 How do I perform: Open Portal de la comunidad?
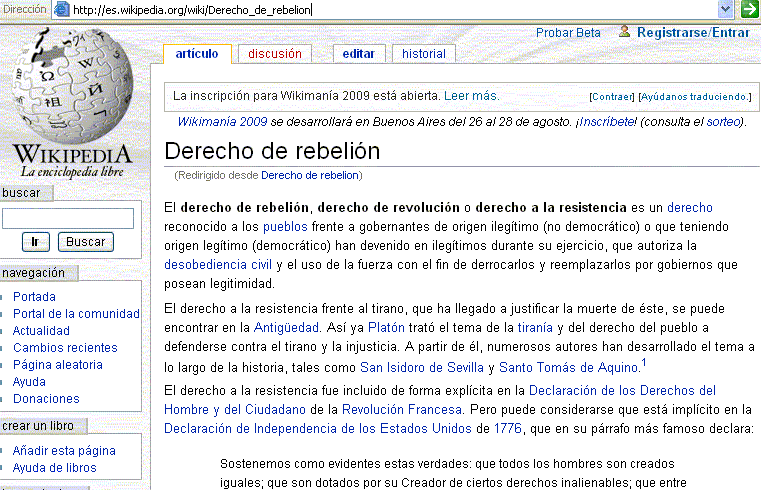(x=76, y=313)
